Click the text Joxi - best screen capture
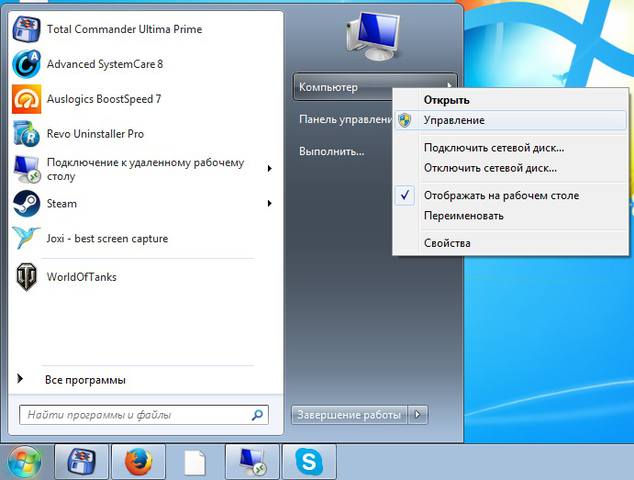This screenshot has height=480, width=634. click(x=107, y=239)
